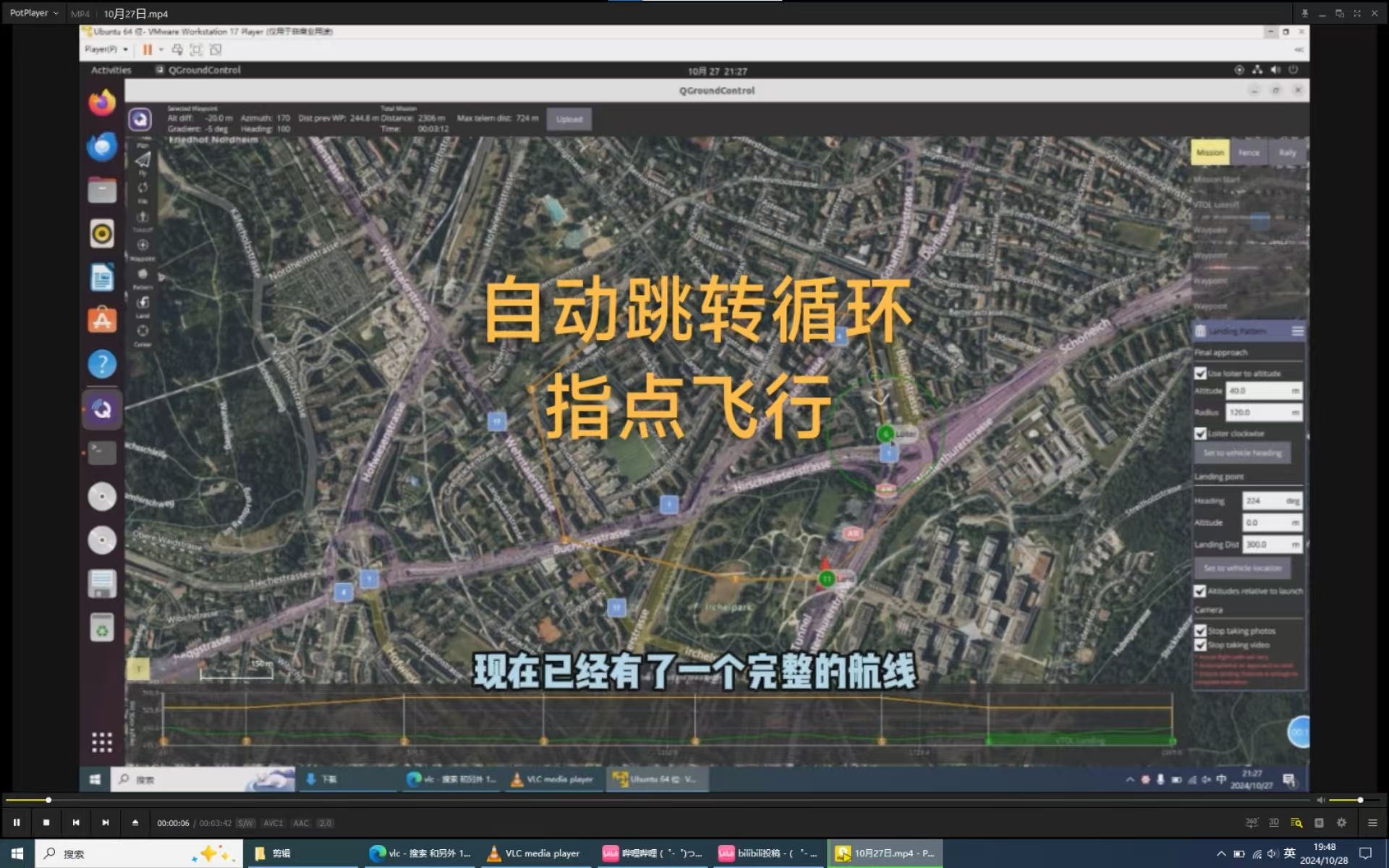Delete Landing Pattern with trash icon
This screenshot has width=1389, height=868.
(1200, 331)
